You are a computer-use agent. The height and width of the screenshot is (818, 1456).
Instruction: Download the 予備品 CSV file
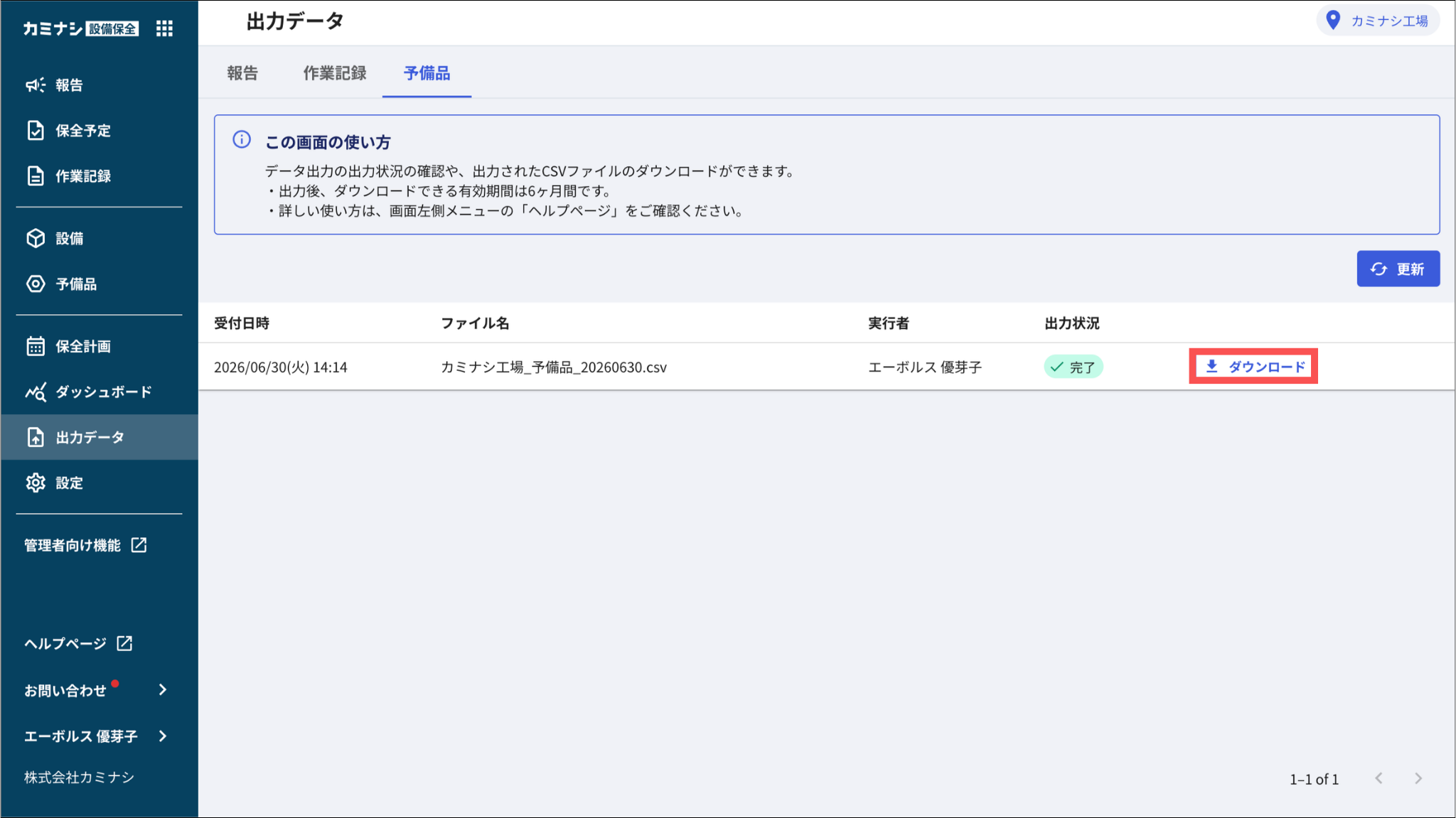click(1253, 367)
